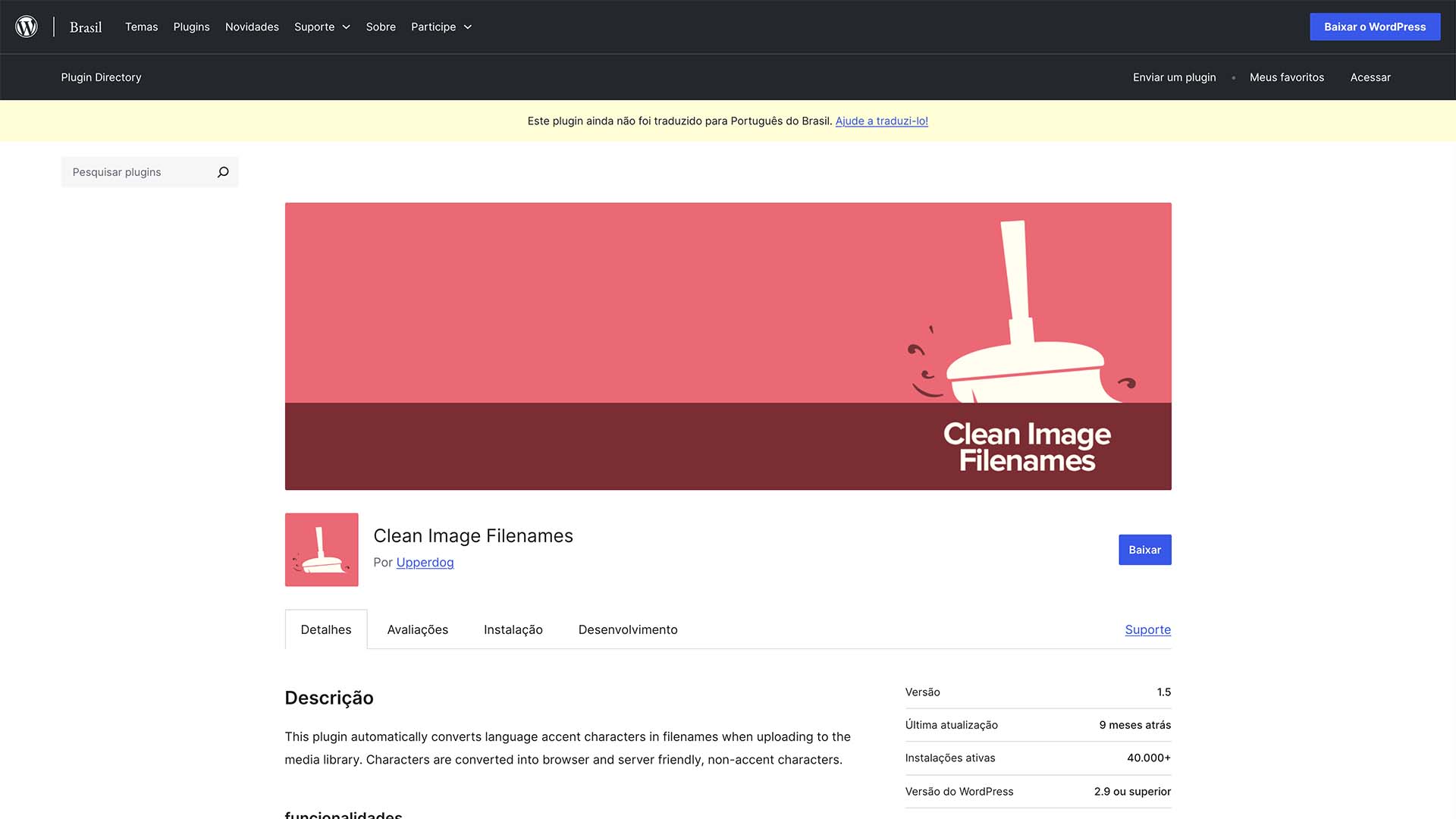Switch to the Avaliações tab
This screenshot has width=1456, height=819.
point(418,629)
